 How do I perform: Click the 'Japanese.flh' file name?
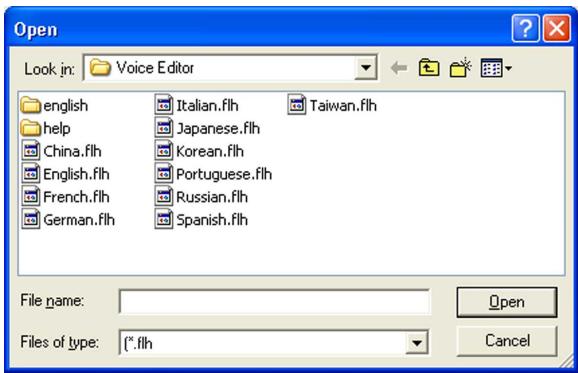click(218, 129)
